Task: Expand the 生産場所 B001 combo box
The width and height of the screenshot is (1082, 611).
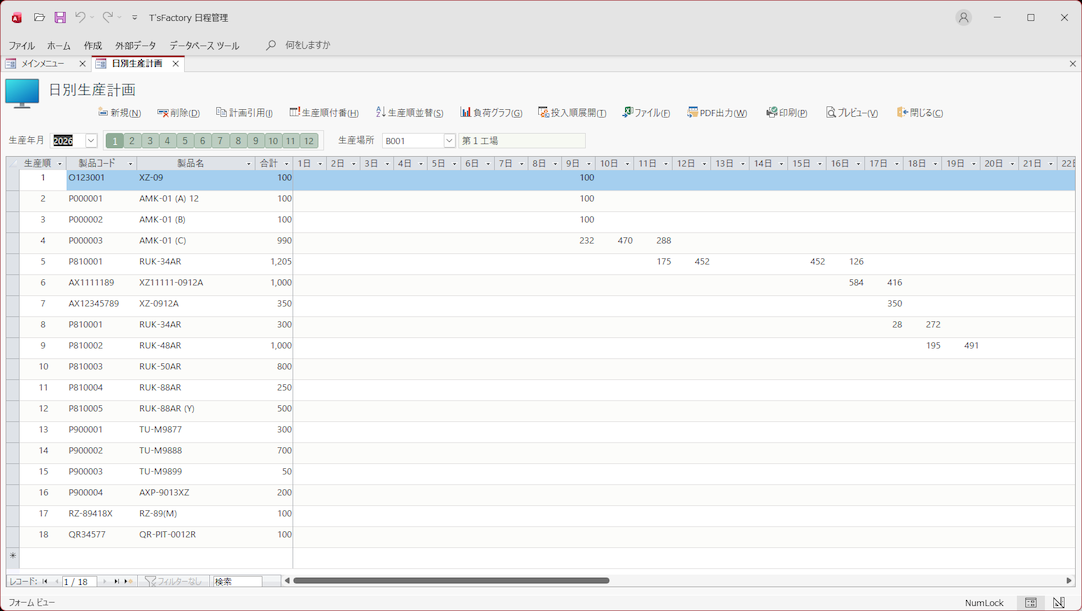Action: pyautogui.click(x=449, y=141)
